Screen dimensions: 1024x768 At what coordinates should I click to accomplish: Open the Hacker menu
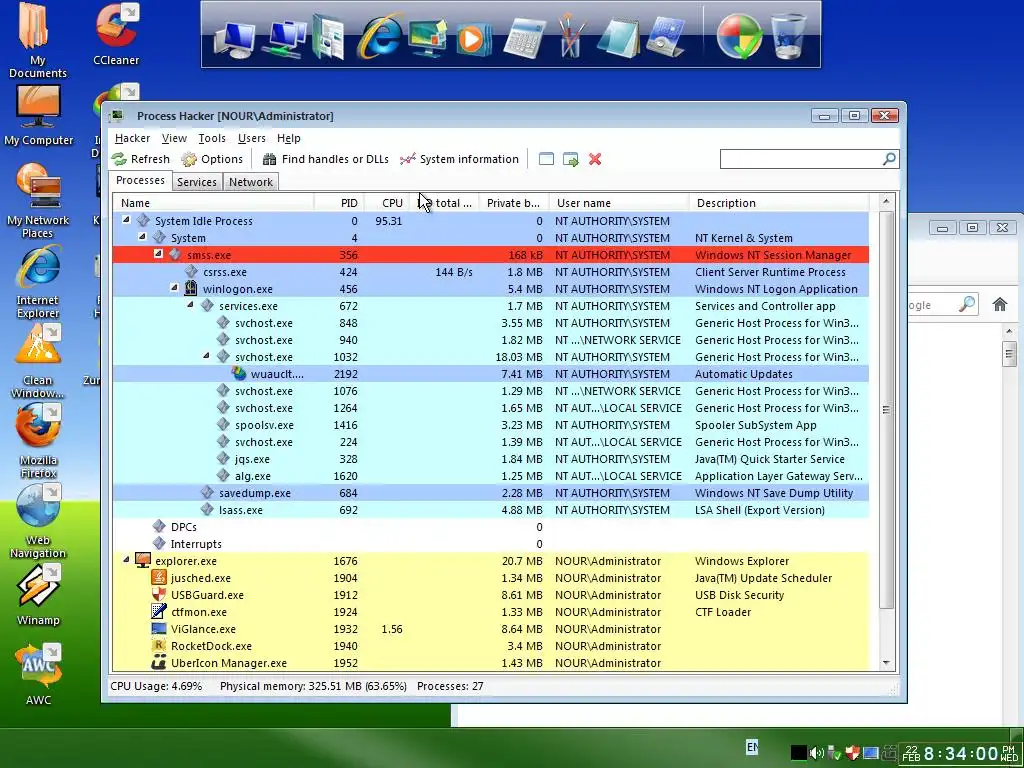(x=133, y=138)
